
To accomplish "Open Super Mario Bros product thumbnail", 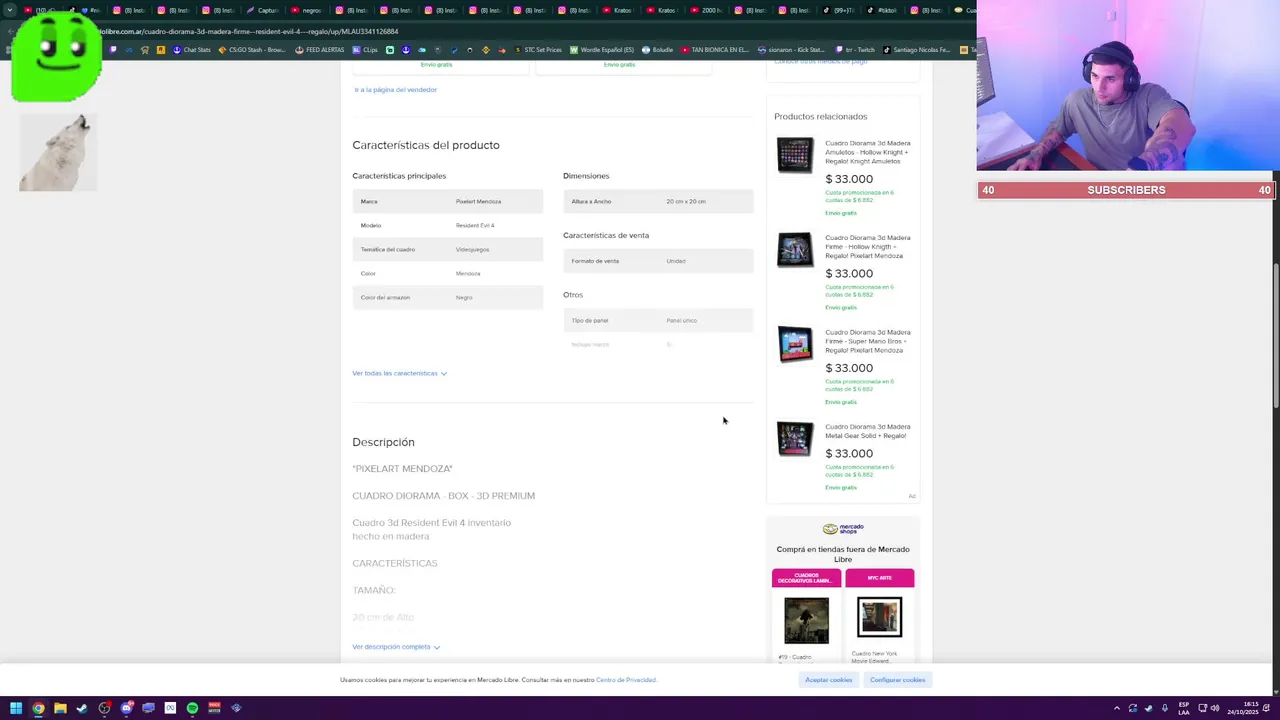I will pos(795,344).
